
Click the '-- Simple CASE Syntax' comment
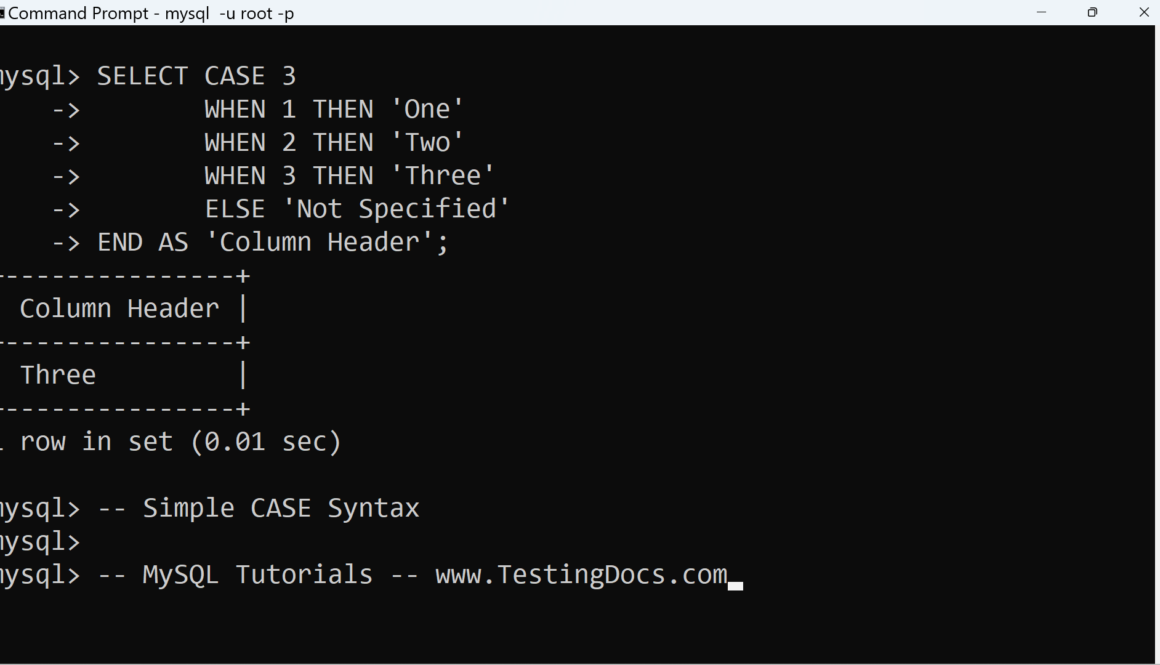258,508
